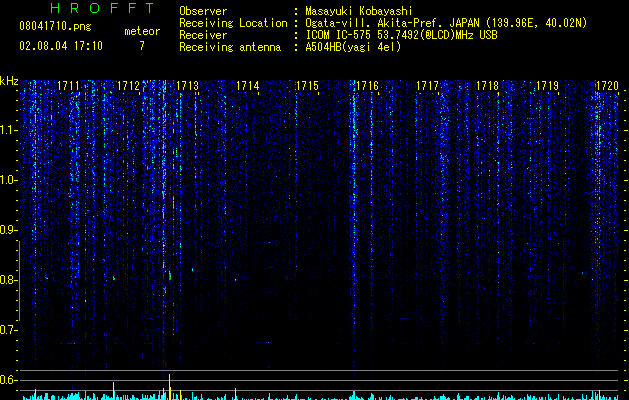Click the 1.0 kHz axis label
This screenshot has width=629, height=400.
click(8, 180)
